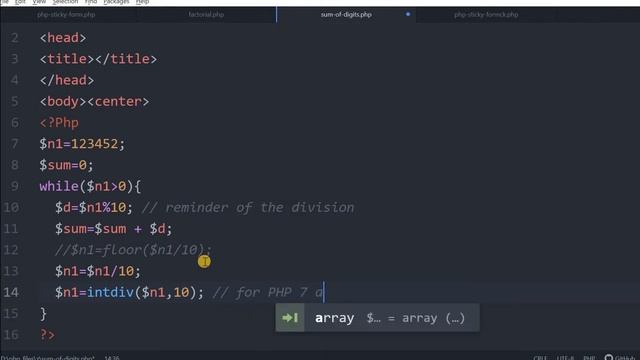
Task: Click the closing brace on line 15
Action: click(x=43, y=313)
